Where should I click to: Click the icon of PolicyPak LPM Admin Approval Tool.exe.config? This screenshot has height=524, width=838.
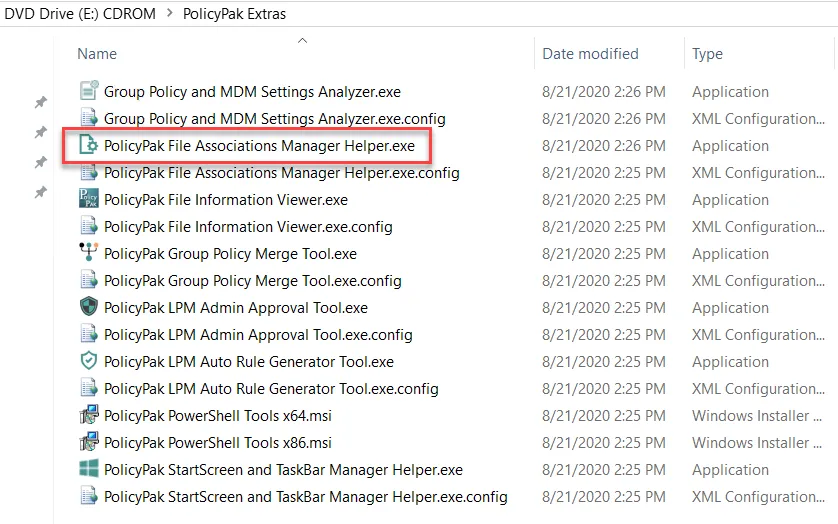89,334
